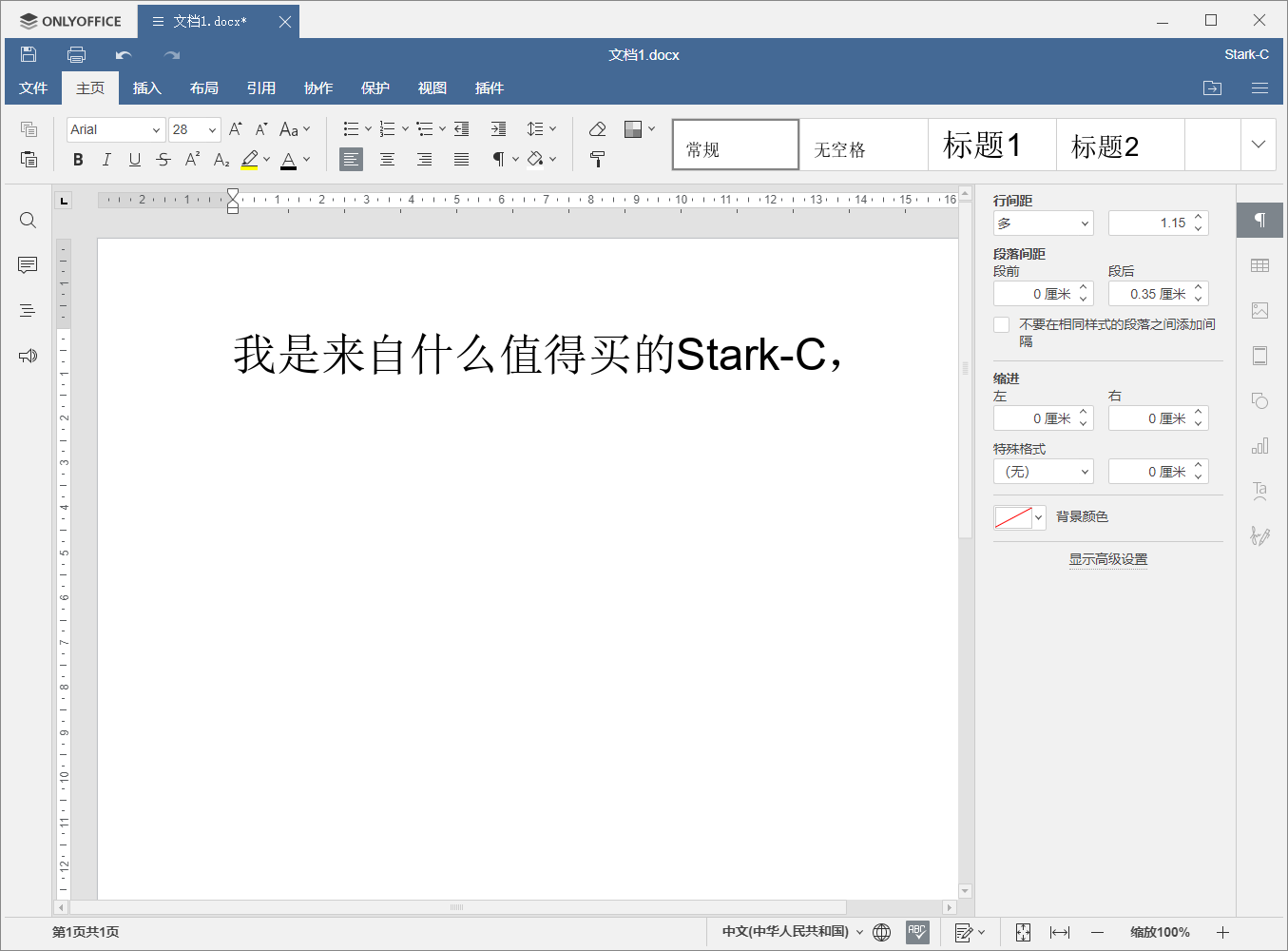The image size is (1288, 951).
Task: Apply the 无空格 style
Action: tap(864, 145)
